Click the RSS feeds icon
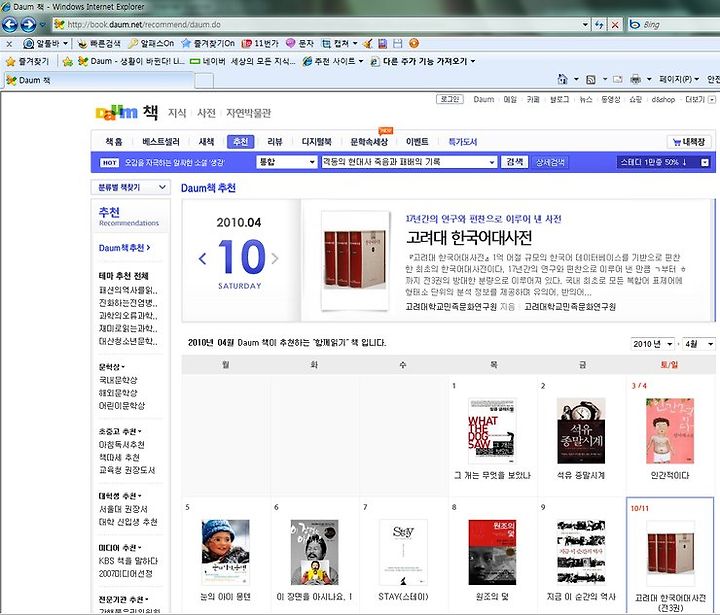This screenshot has width=720, height=615. [x=591, y=79]
